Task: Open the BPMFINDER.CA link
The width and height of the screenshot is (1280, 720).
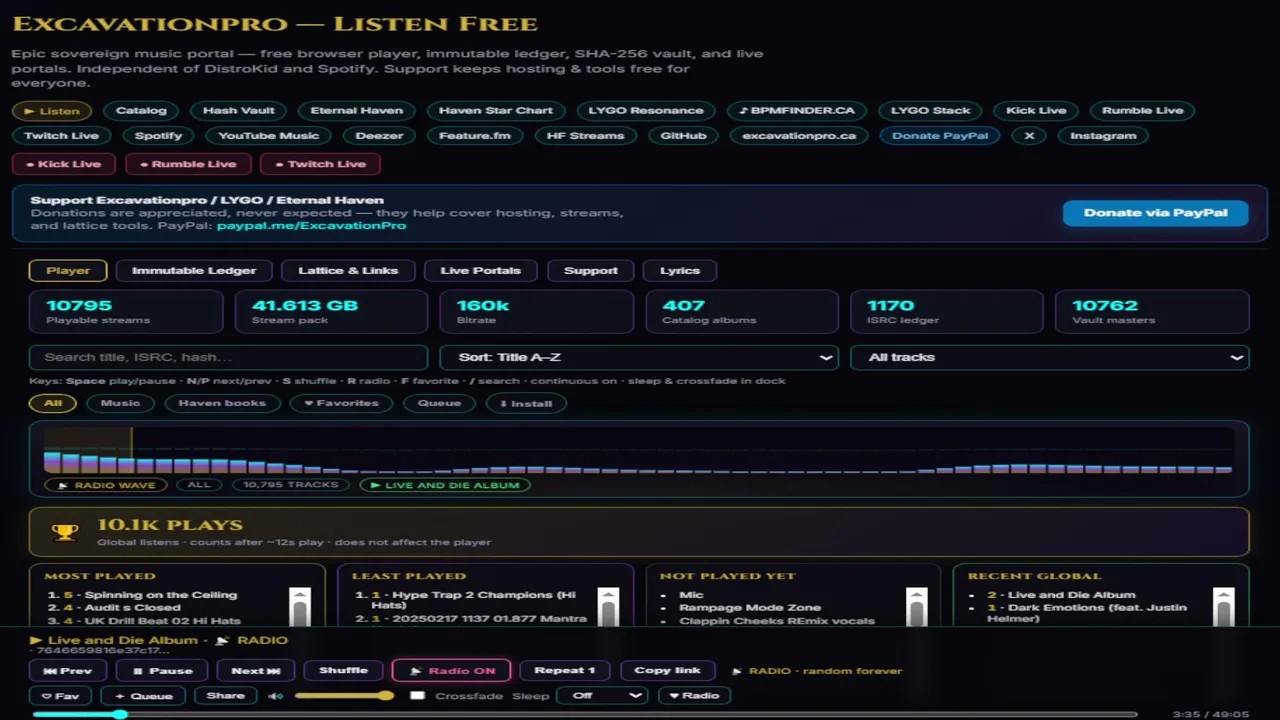Action: (x=796, y=111)
